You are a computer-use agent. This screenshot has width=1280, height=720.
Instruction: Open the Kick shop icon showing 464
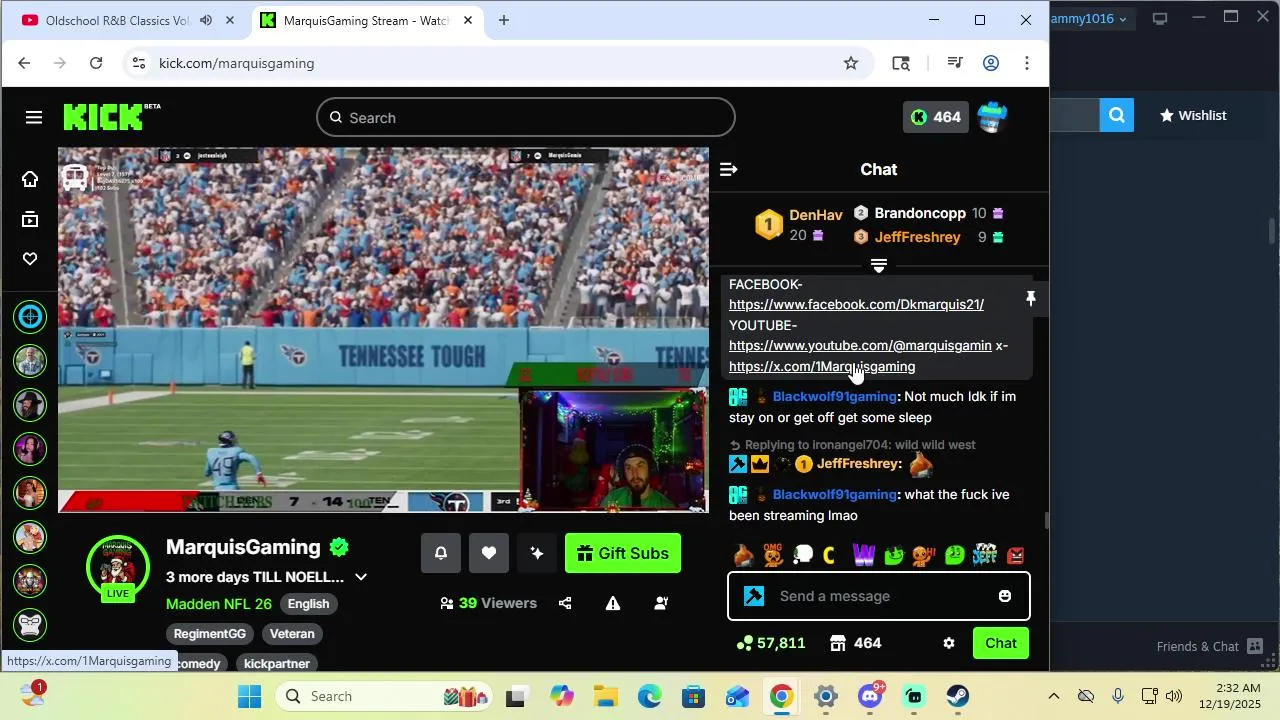856,643
